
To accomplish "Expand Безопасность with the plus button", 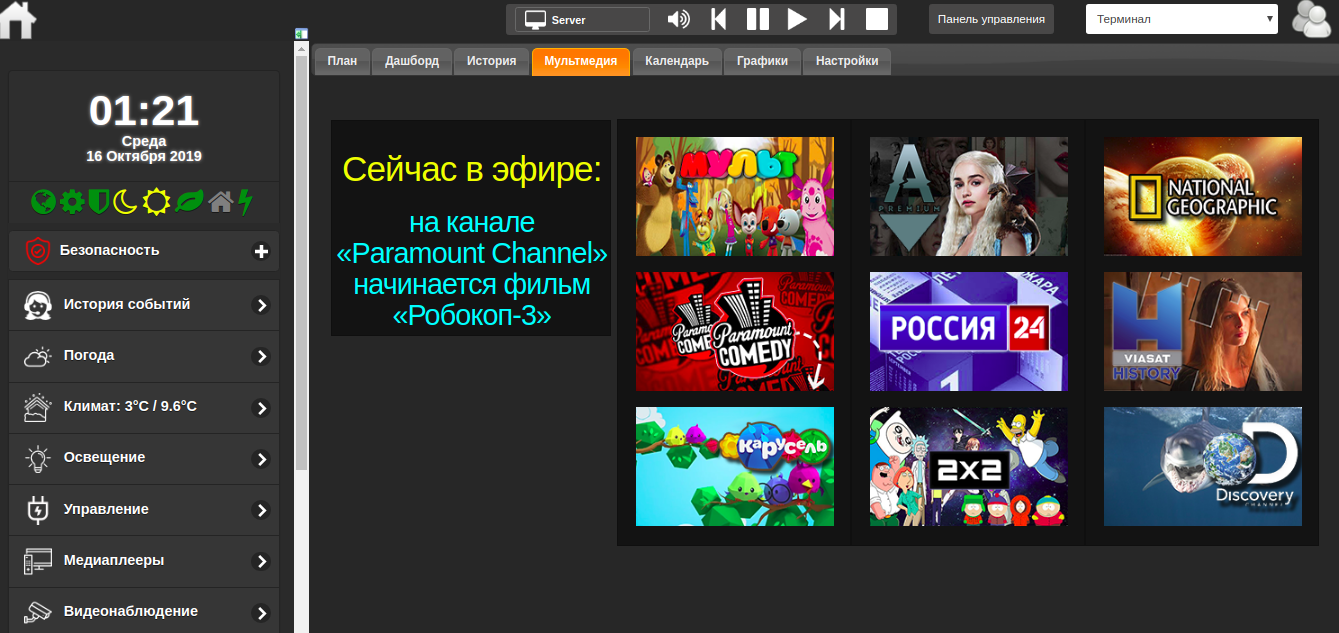I will click(x=262, y=251).
